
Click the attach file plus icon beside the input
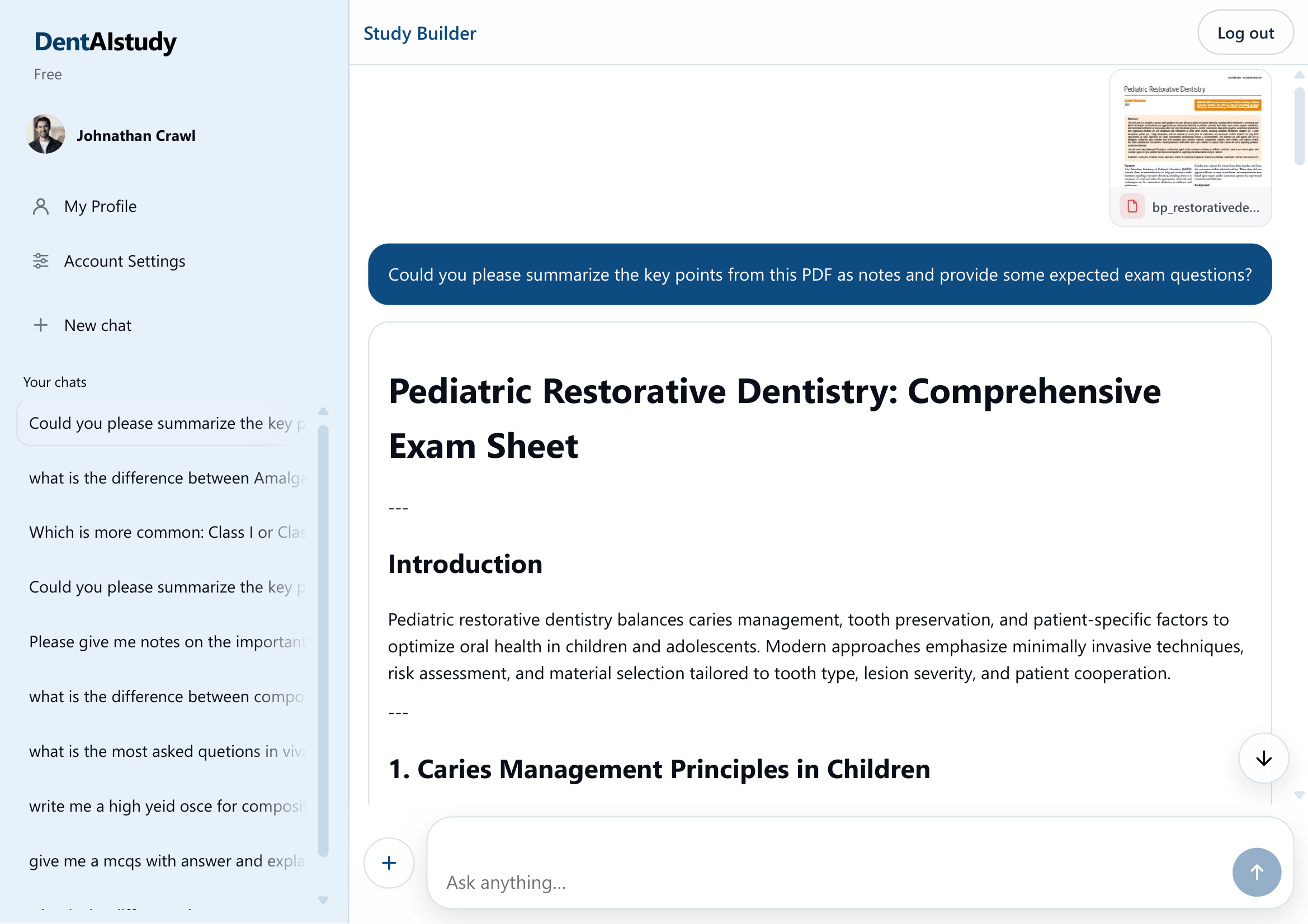pos(388,863)
